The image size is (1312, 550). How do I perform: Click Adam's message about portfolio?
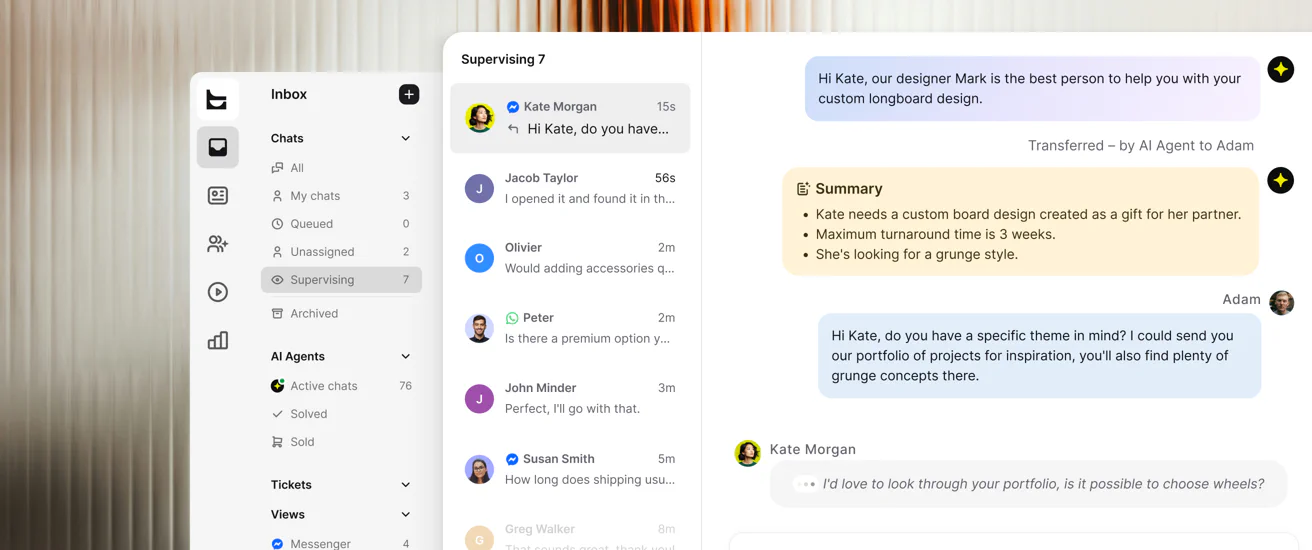(1039, 356)
